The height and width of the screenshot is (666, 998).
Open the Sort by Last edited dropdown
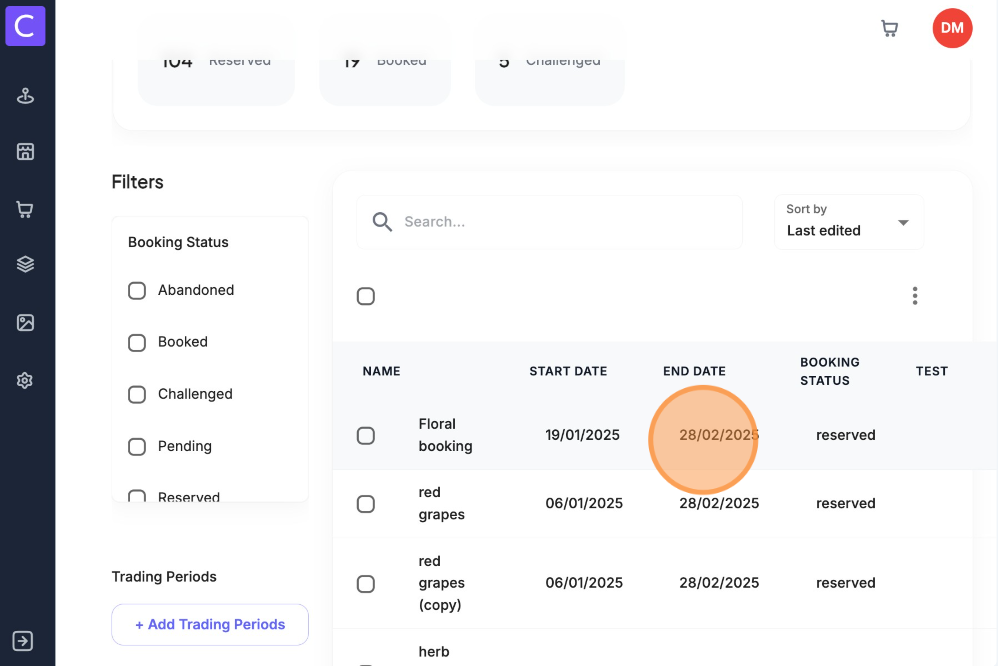pyautogui.click(x=849, y=222)
